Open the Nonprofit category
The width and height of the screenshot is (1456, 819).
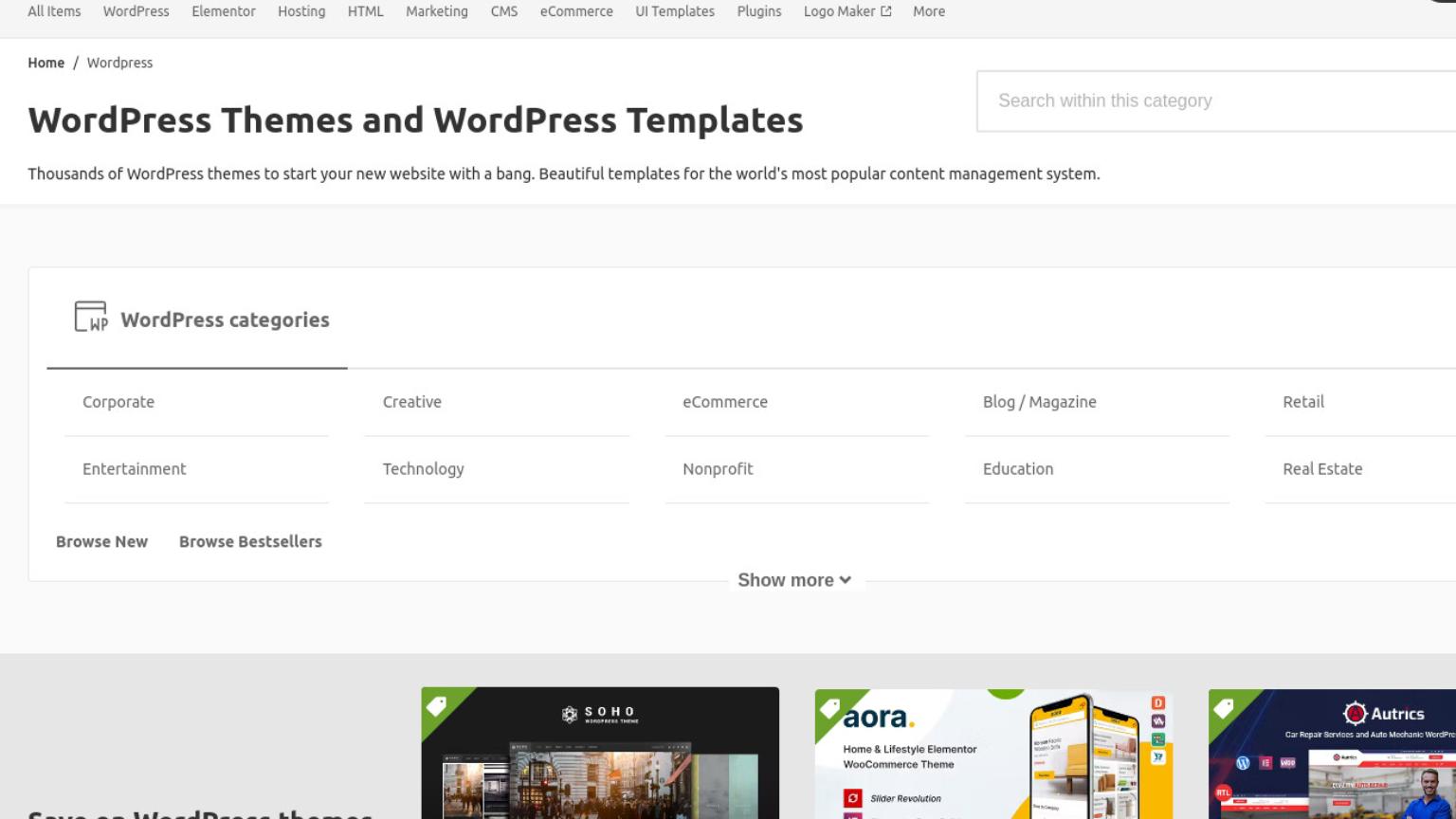[x=718, y=469]
